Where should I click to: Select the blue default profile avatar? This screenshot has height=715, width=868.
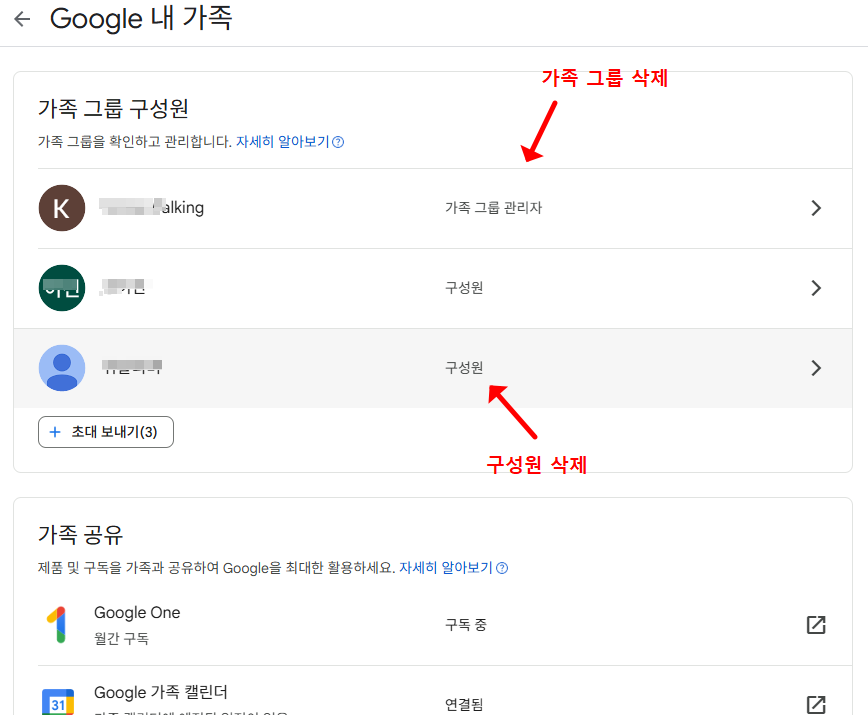click(x=62, y=368)
